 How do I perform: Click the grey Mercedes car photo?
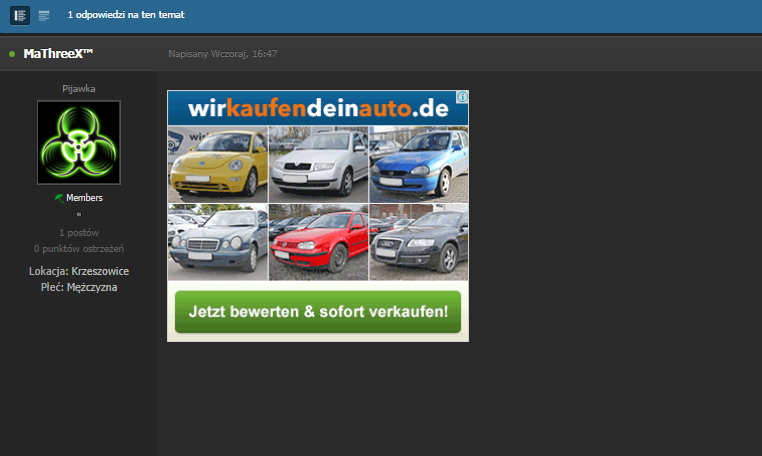(218, 242)
